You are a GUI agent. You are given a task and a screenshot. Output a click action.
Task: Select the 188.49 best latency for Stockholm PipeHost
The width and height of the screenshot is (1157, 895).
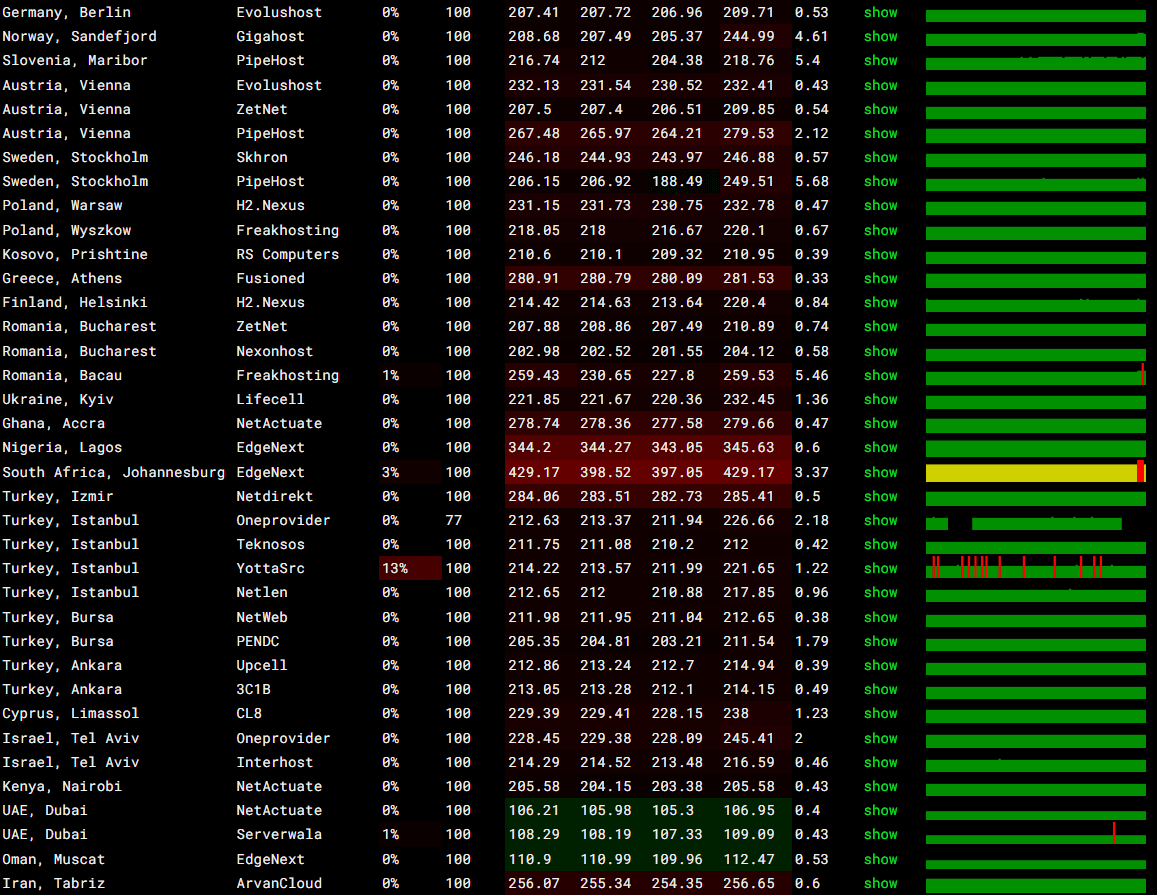pyautogui.click(x=677, y=182)
